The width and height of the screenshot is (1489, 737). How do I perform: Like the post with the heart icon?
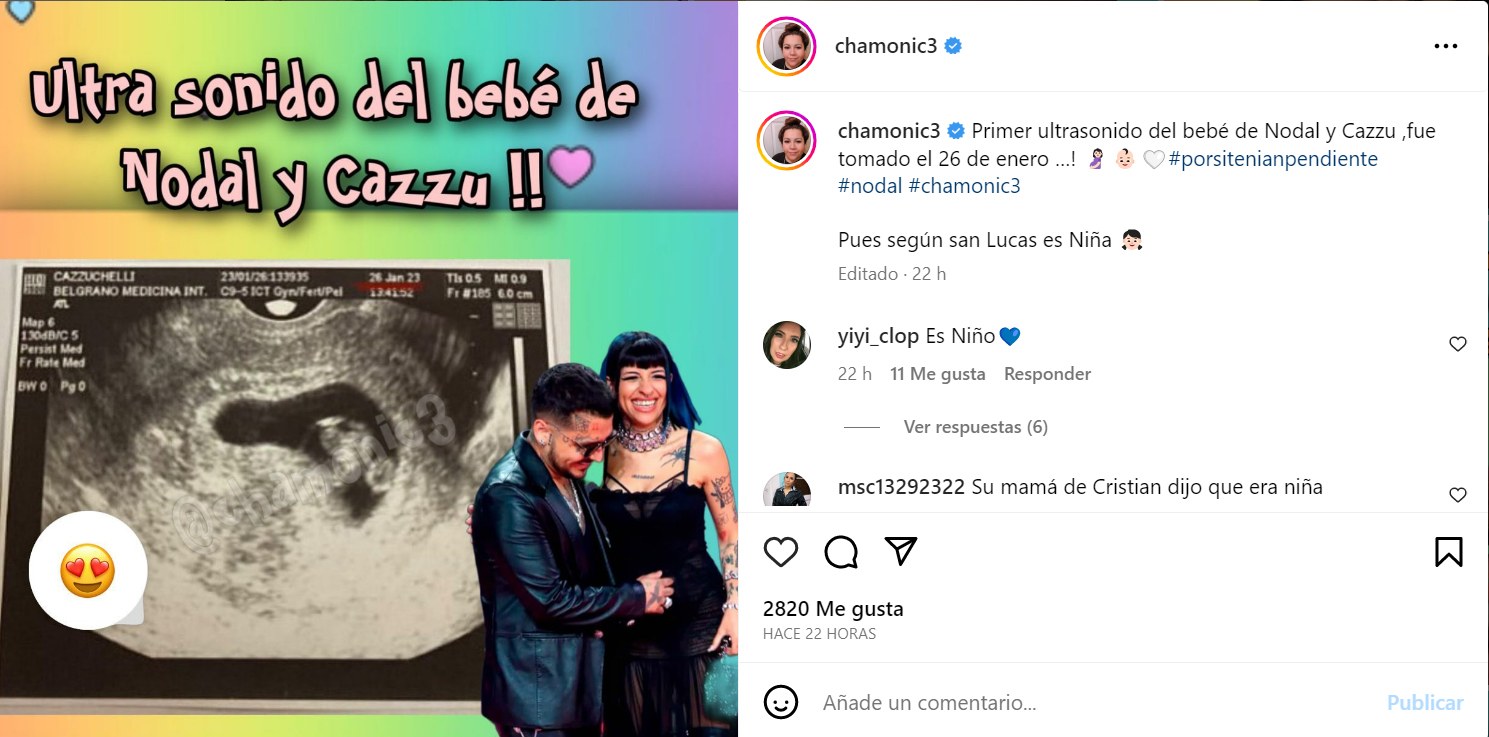coord(781,552)
